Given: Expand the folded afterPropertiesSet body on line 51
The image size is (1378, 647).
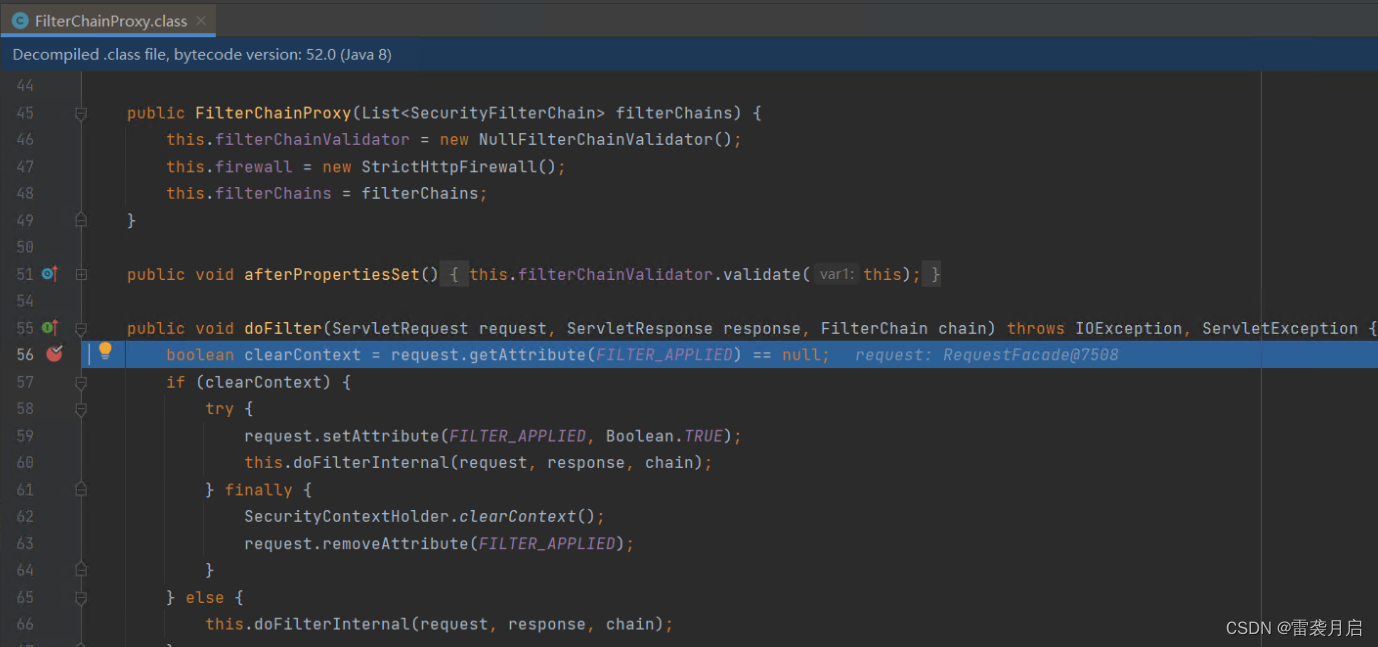Looking at the screenshot, I should tap(81, 273).
